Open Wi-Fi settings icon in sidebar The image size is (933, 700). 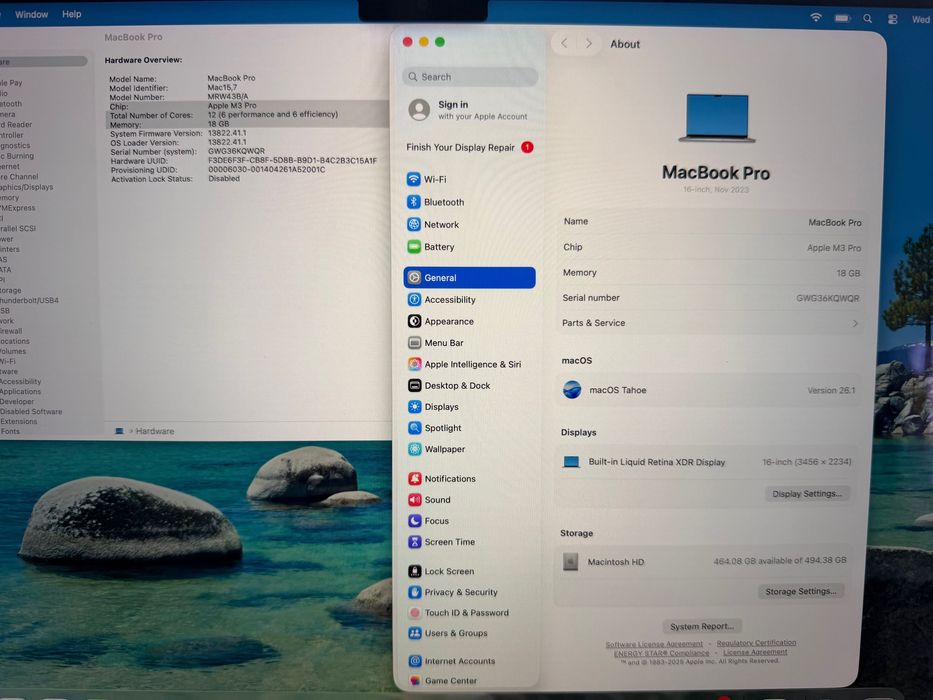click(414, 179)
